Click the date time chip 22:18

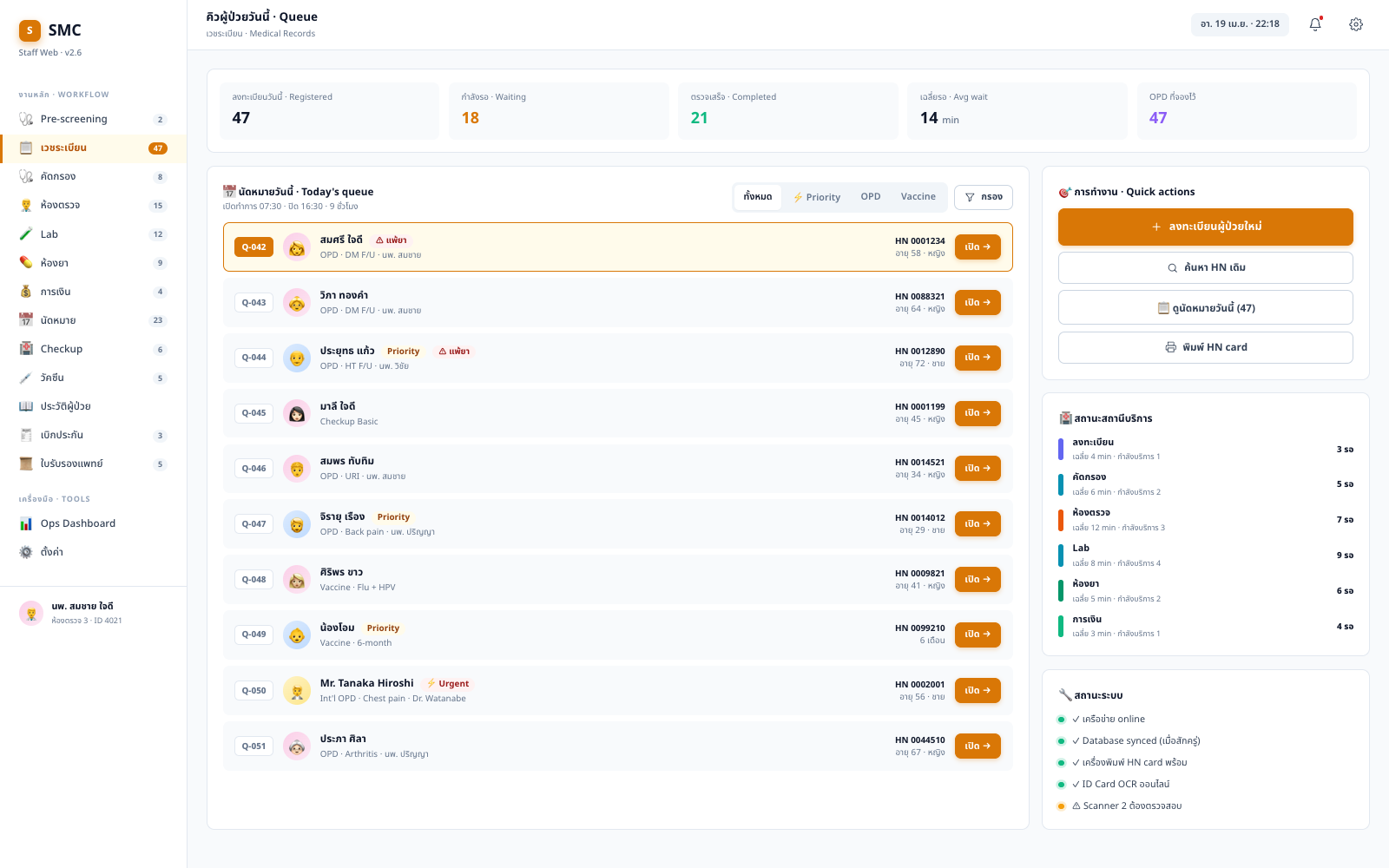[1240, 24]
